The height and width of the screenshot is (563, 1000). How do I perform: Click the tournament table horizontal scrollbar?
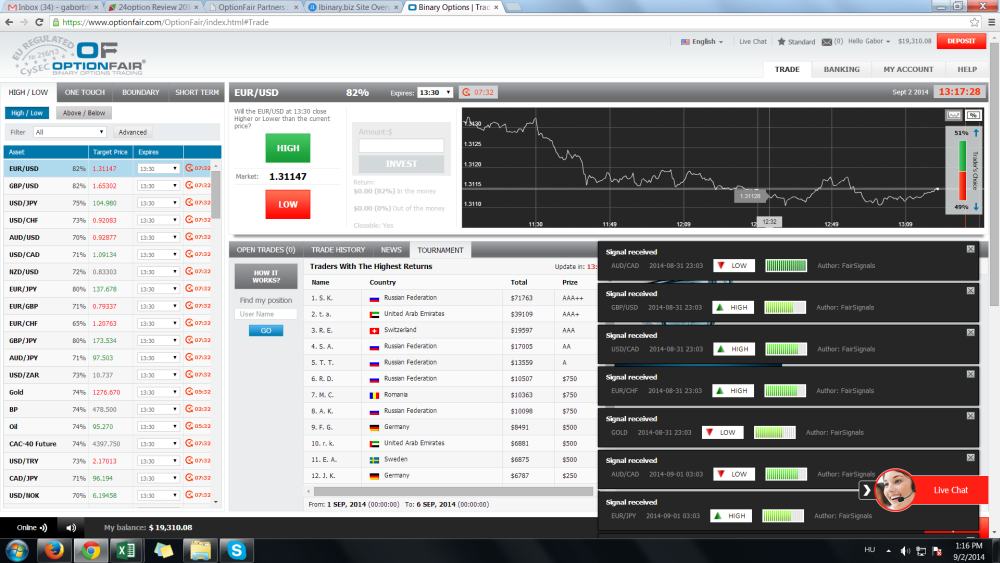pyautogui.click(x=453, y=492)
